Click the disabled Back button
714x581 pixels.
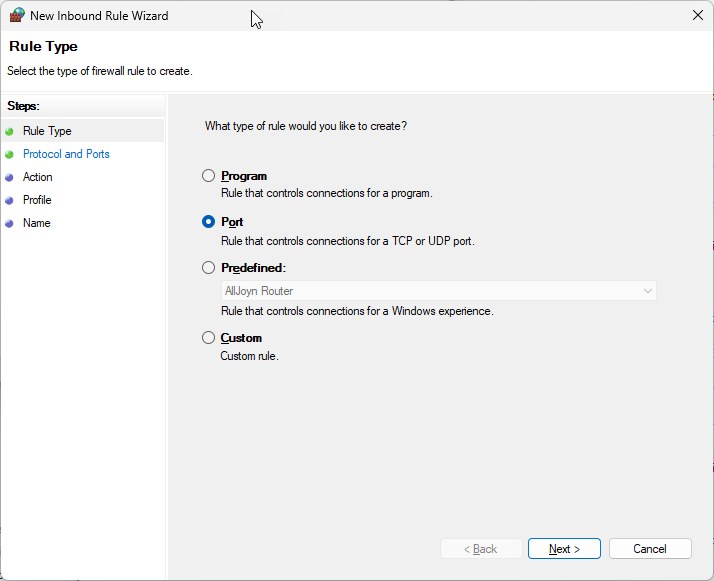(481, 549)
